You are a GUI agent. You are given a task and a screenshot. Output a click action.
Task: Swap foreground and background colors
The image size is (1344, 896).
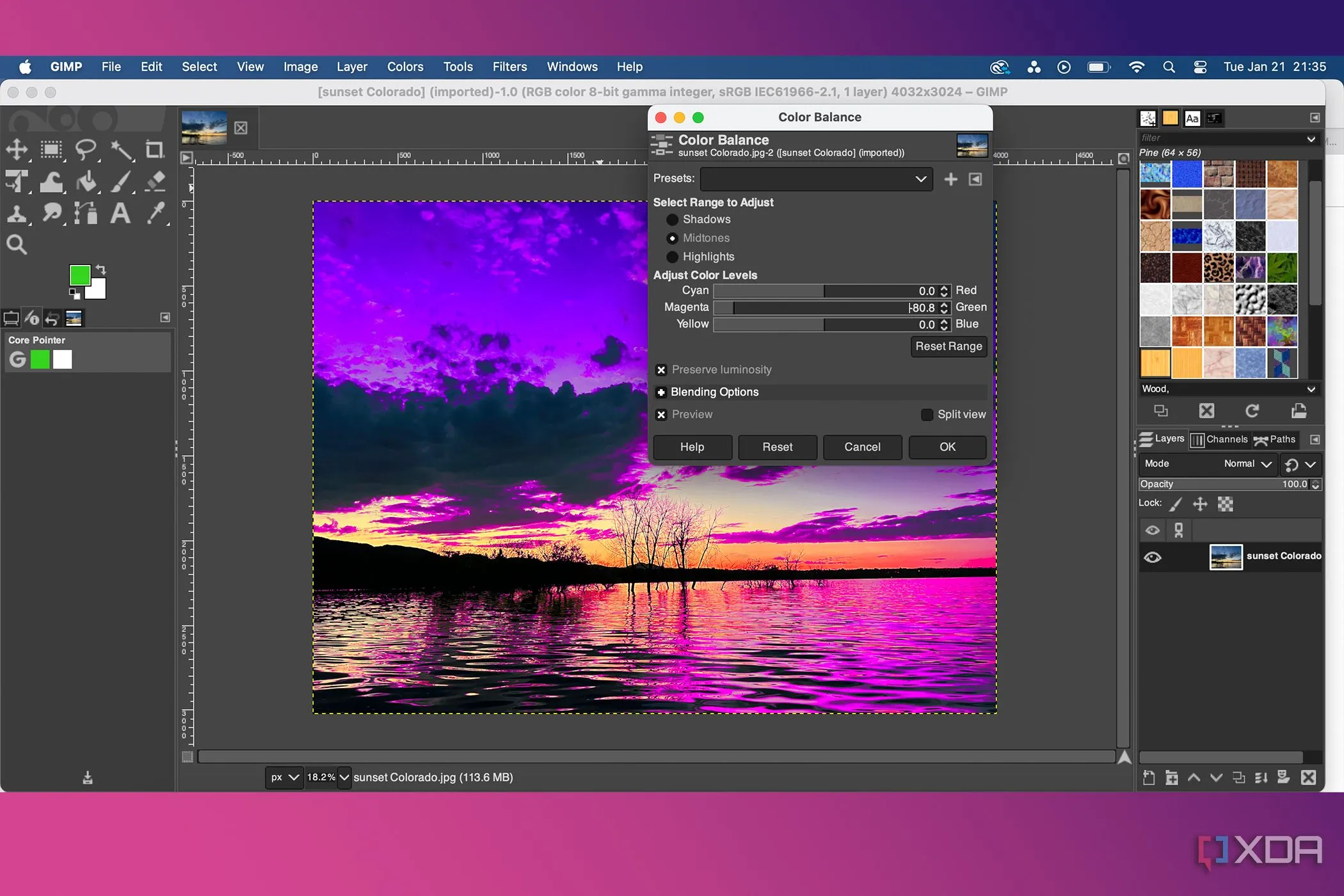click(101, 269)
